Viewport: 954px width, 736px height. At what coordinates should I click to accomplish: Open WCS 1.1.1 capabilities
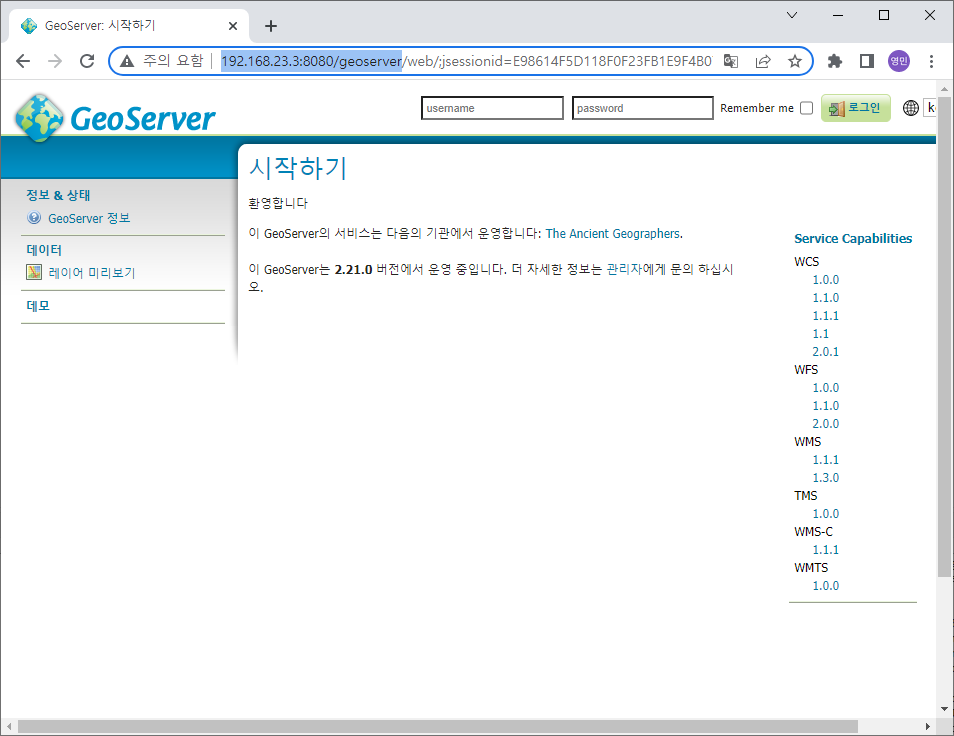pyautogui.click(x=826, y=316)
